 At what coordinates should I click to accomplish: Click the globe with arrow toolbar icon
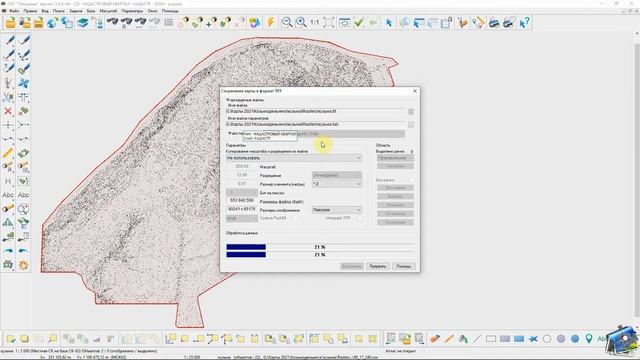coord(52,22)
